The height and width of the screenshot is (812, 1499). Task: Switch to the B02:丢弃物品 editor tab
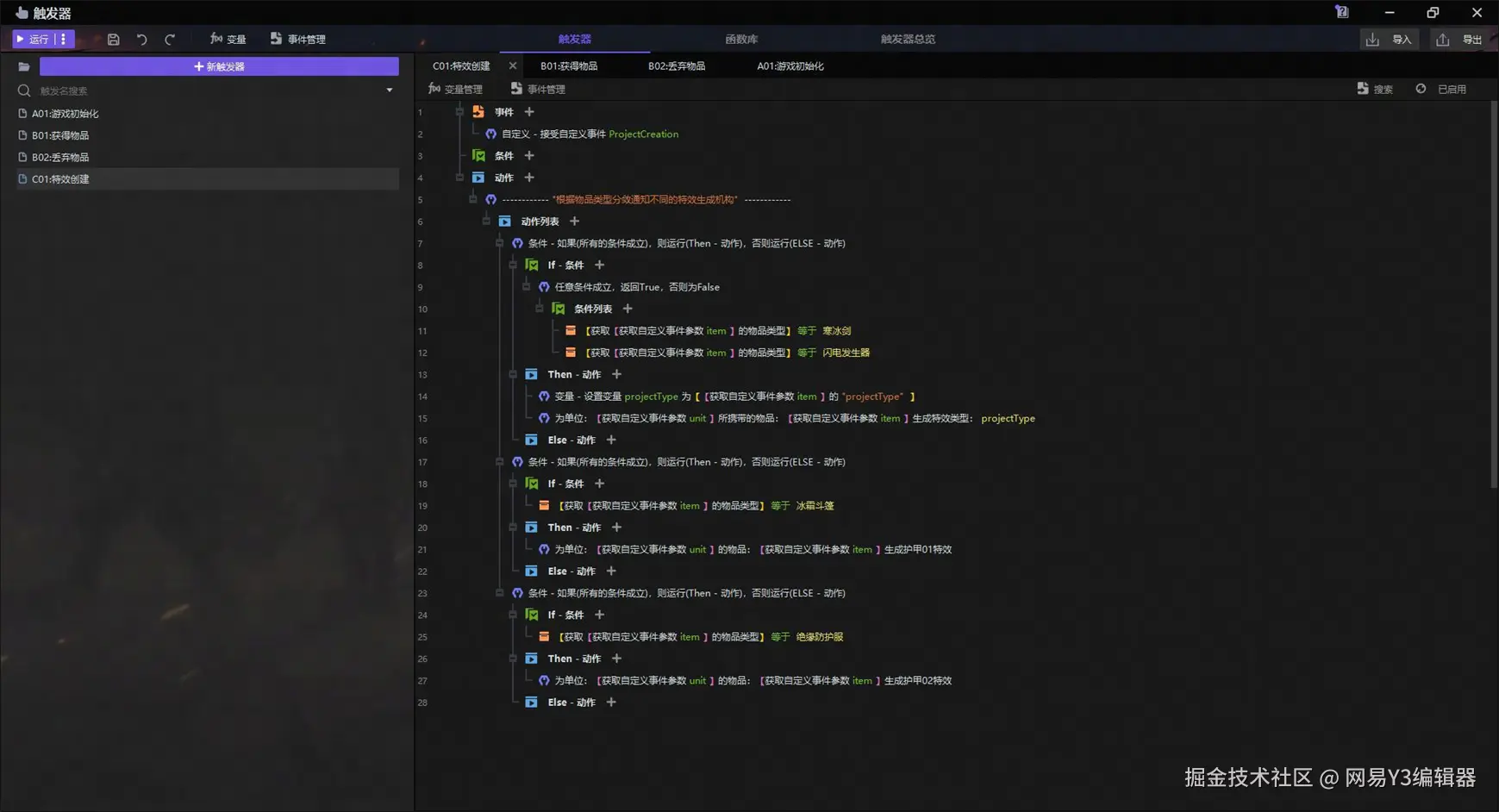tap(677, 66)
